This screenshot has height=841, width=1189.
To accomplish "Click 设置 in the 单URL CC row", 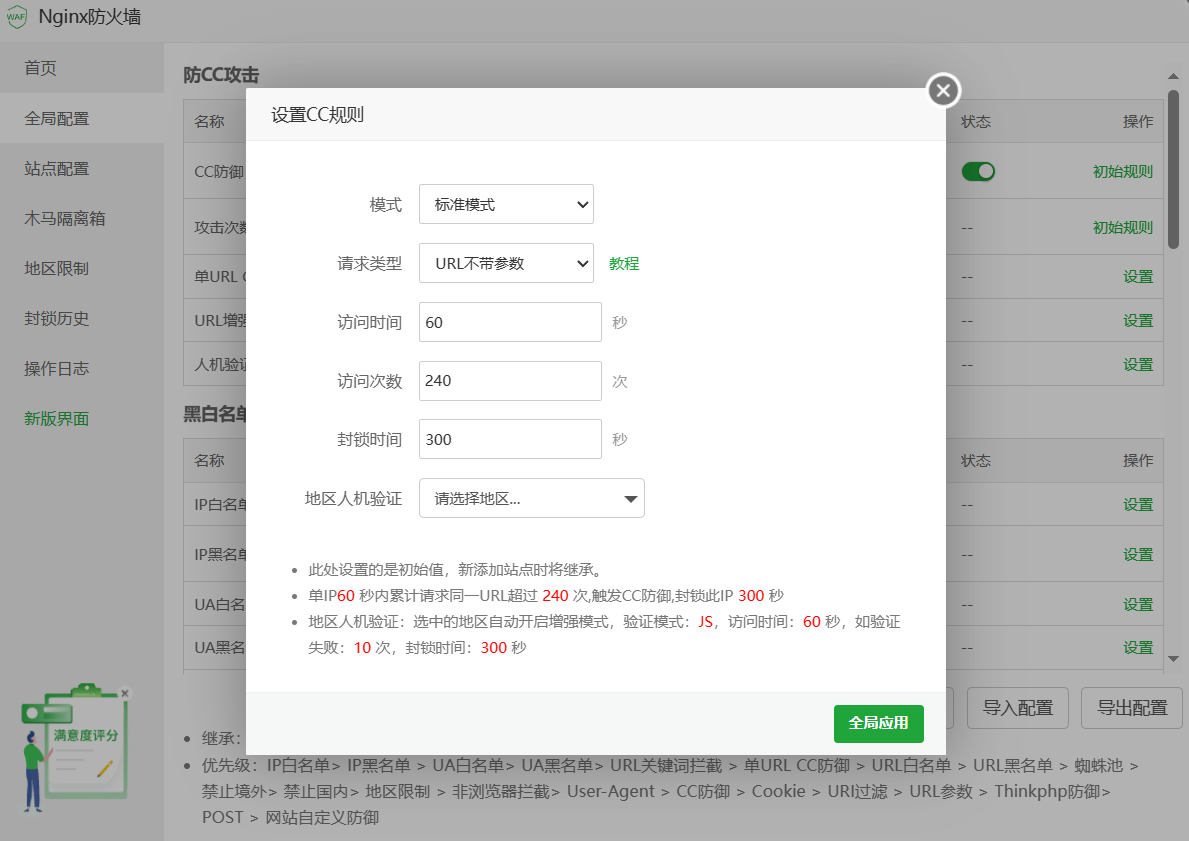I will pos(1137,277).
